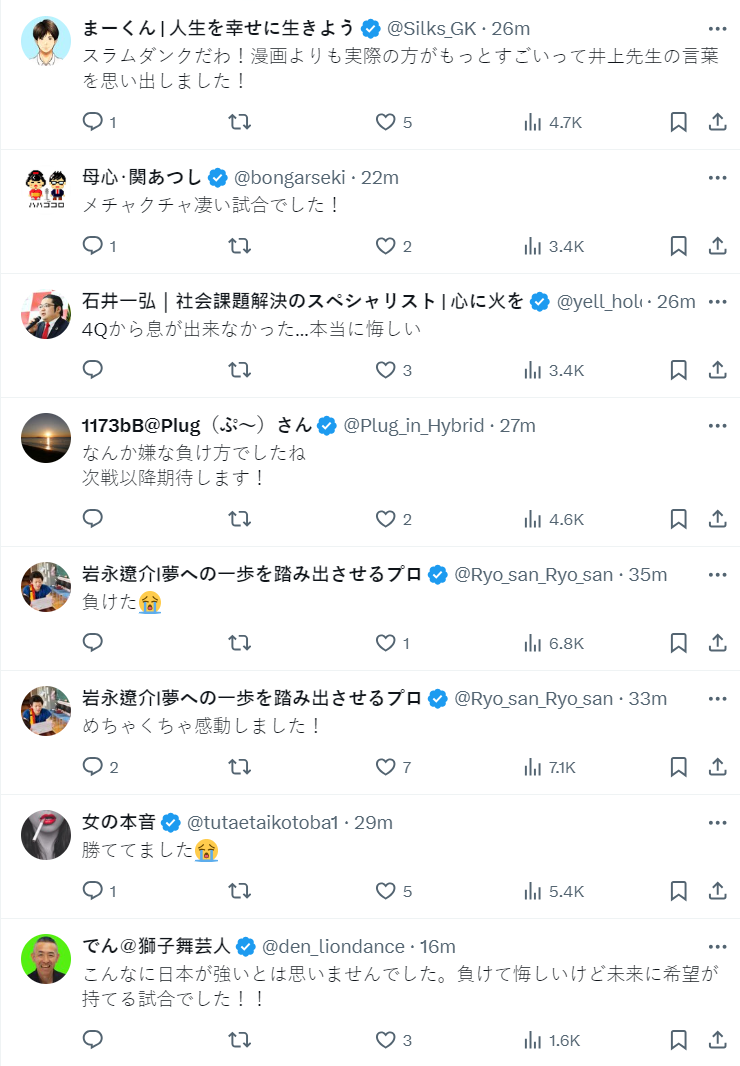The width and height of the screenshot is (740, 1066).
Task: Bookmark the 母心·関あつし tweet
Action: pos(678,246)
